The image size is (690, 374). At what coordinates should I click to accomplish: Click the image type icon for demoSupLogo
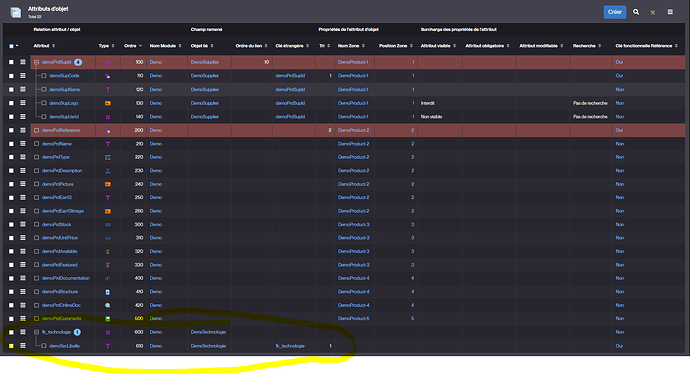point(107,103)
